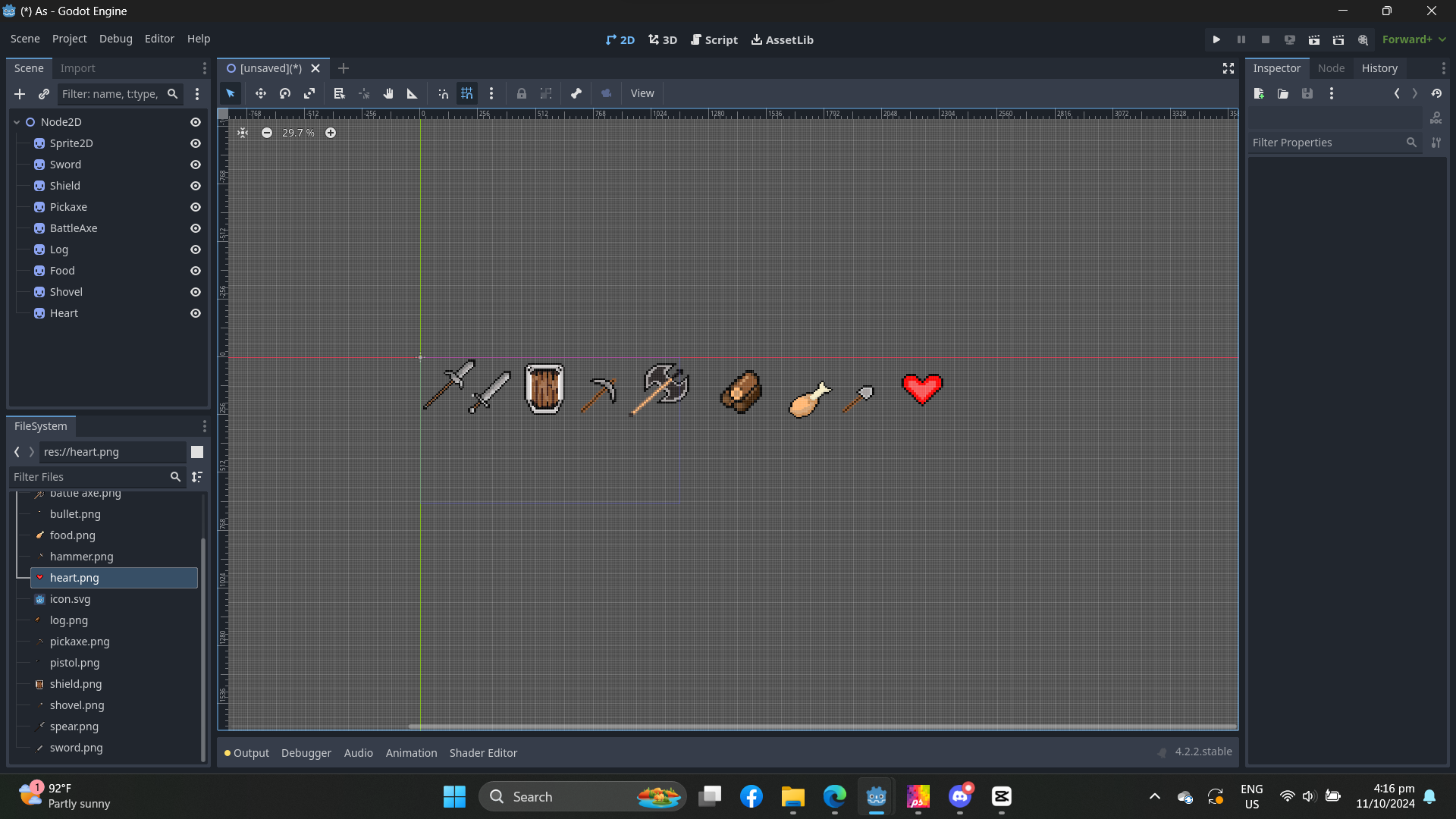Screen dimensions: 1456x819
Task: Open the Debug menu
Action: pos(116,39)
